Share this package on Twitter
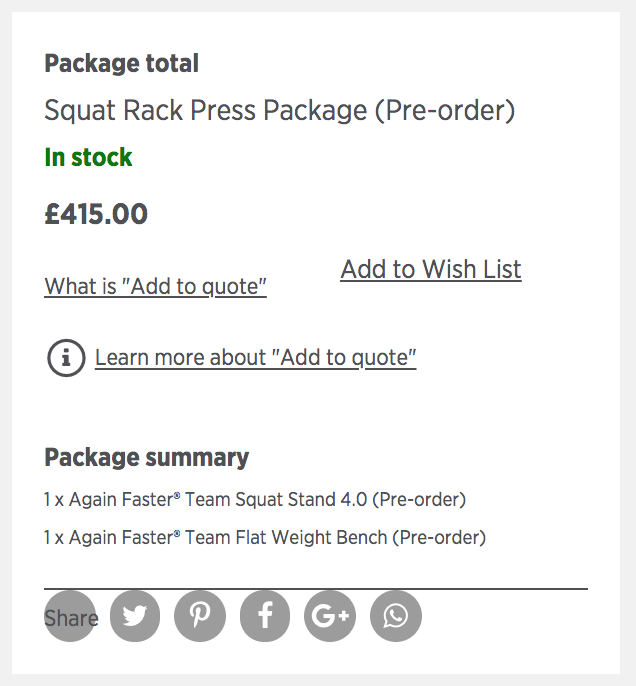The image size is (636, 686). click(x=135, y=616)
